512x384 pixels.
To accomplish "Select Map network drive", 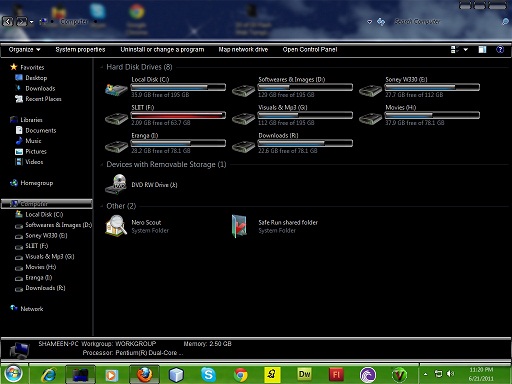I will [x=243, y=50].
